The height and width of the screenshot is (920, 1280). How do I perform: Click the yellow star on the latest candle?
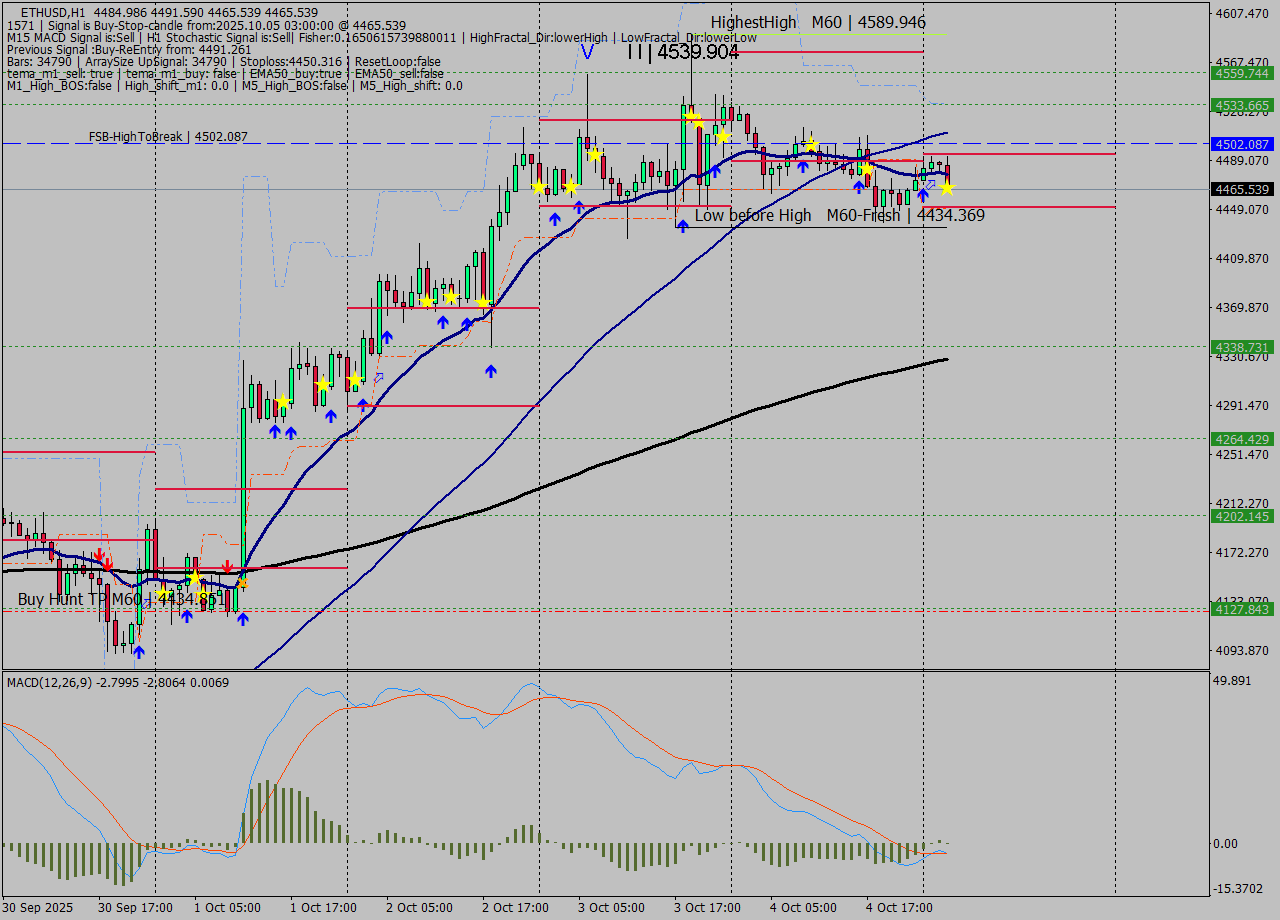point(946,188)
